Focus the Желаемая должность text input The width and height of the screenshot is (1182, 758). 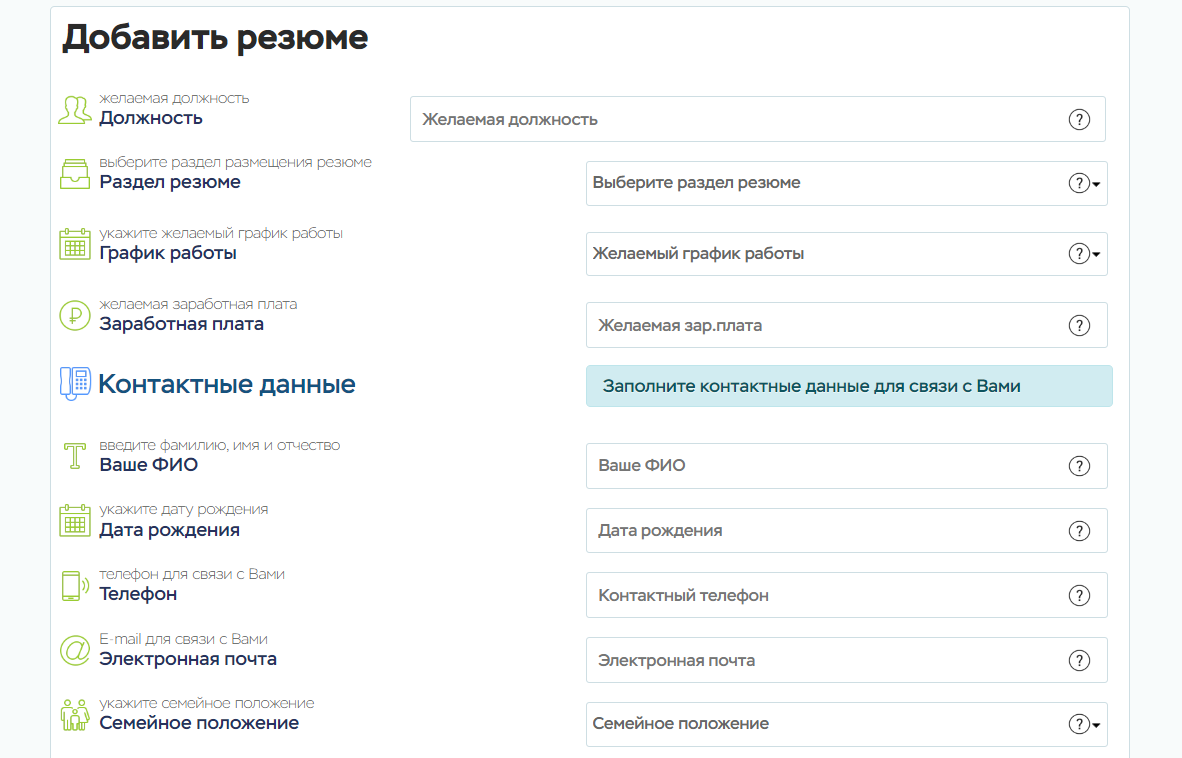click(730, 119)
